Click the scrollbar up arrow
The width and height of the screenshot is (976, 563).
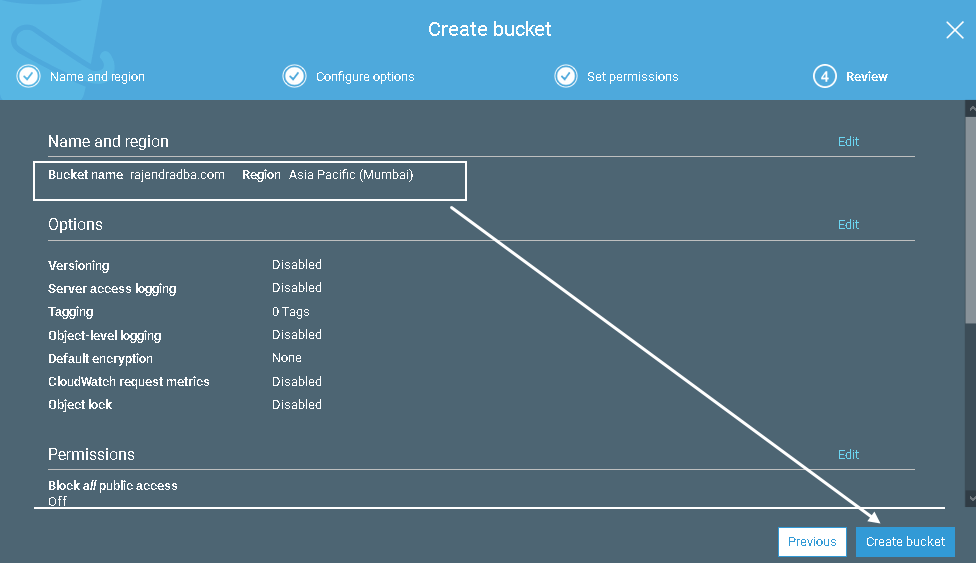(970, 106)
